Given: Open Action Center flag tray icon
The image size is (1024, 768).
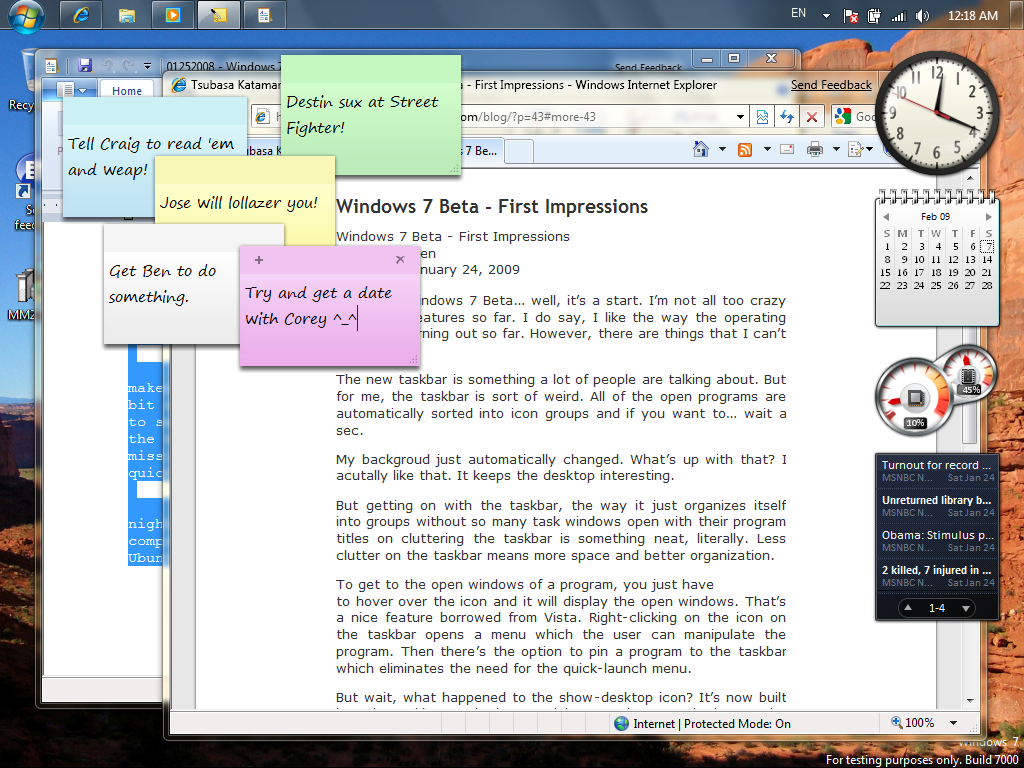Looking at the screenshot, I should click(851, 16).
